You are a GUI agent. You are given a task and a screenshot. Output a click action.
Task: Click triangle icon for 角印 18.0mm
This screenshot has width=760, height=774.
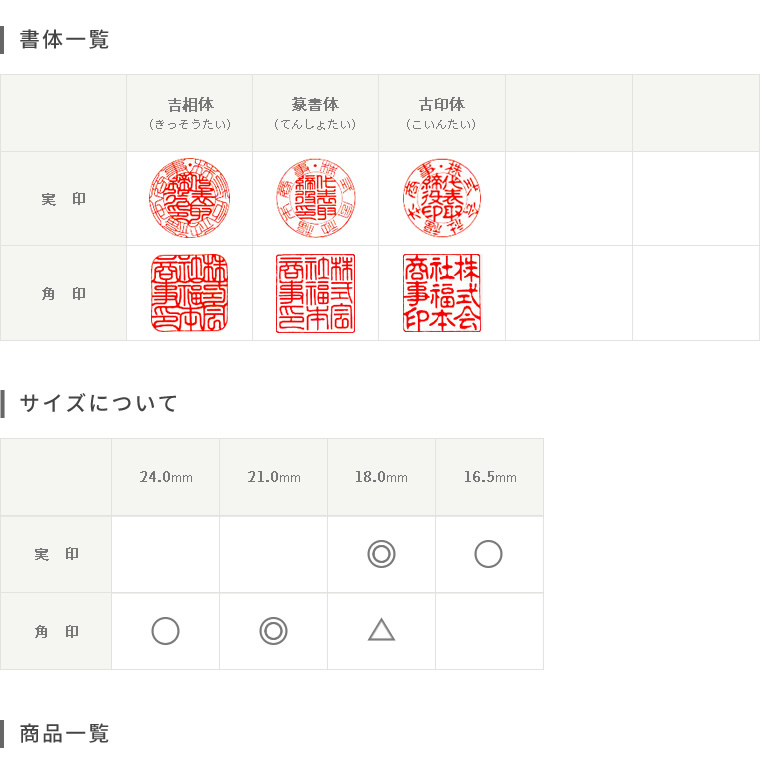click(x=381, y=630)
